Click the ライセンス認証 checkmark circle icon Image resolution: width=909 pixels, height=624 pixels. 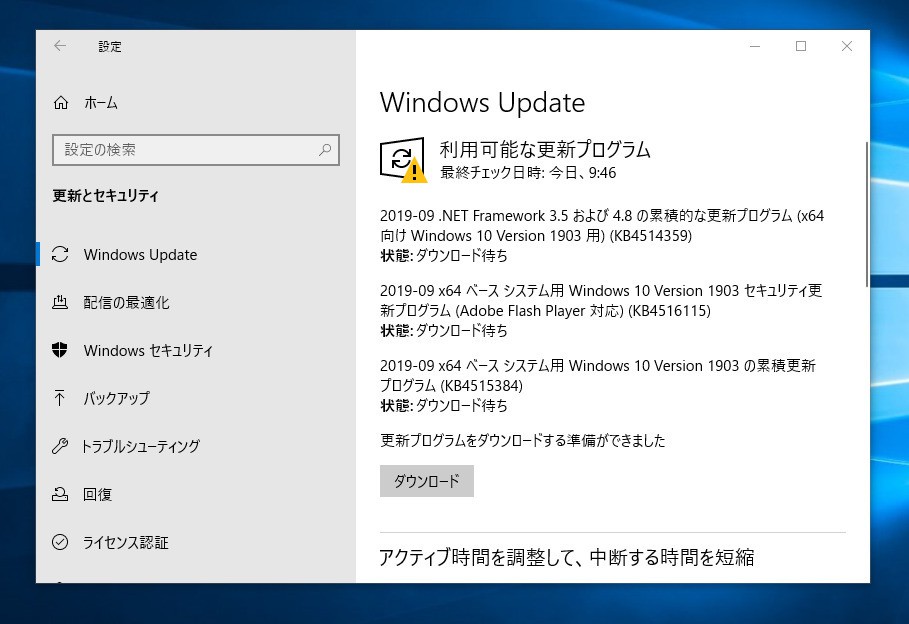pyautogui.click(x=60, y=542)
